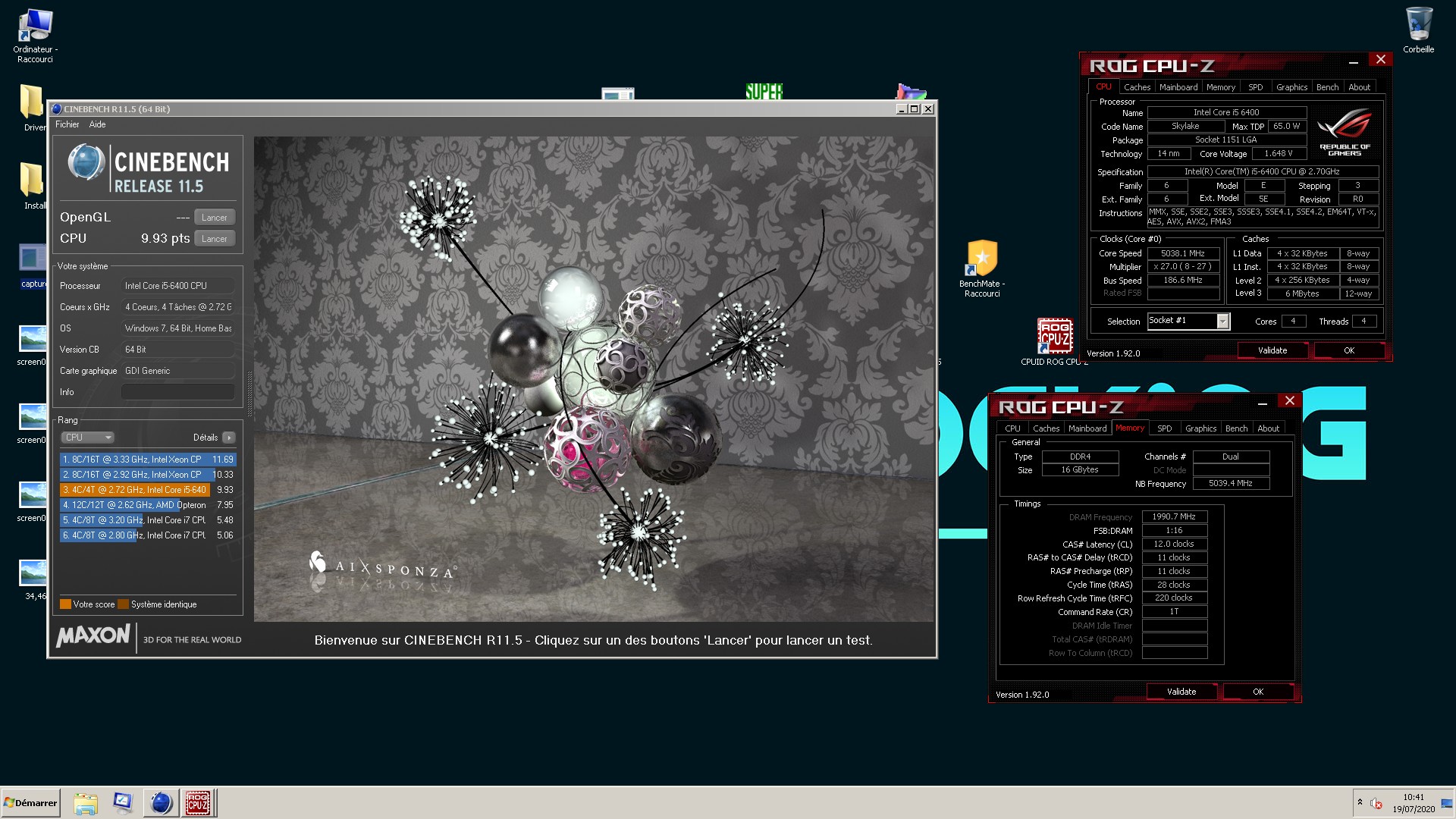Switch to Graphics tab in lower CPU-Z
Image resolution: width=1456 pixels, height=819 pixels.
tap(1200, 428)
